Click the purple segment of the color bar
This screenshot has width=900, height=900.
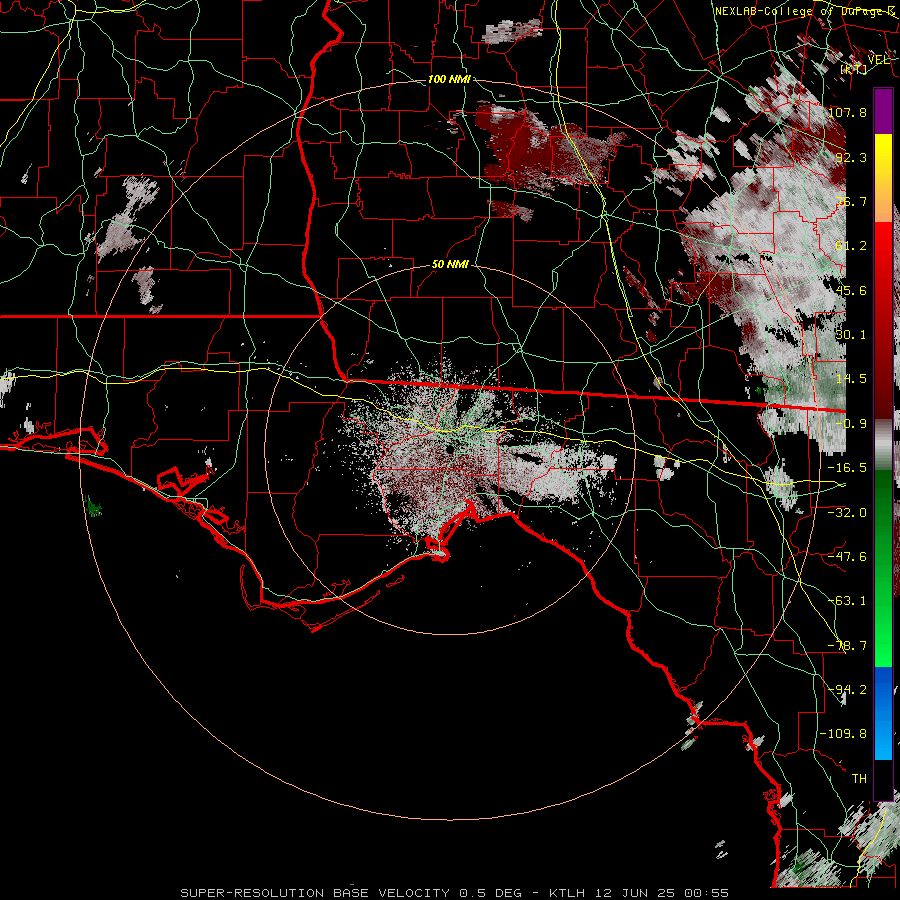[x=883, y=111]
